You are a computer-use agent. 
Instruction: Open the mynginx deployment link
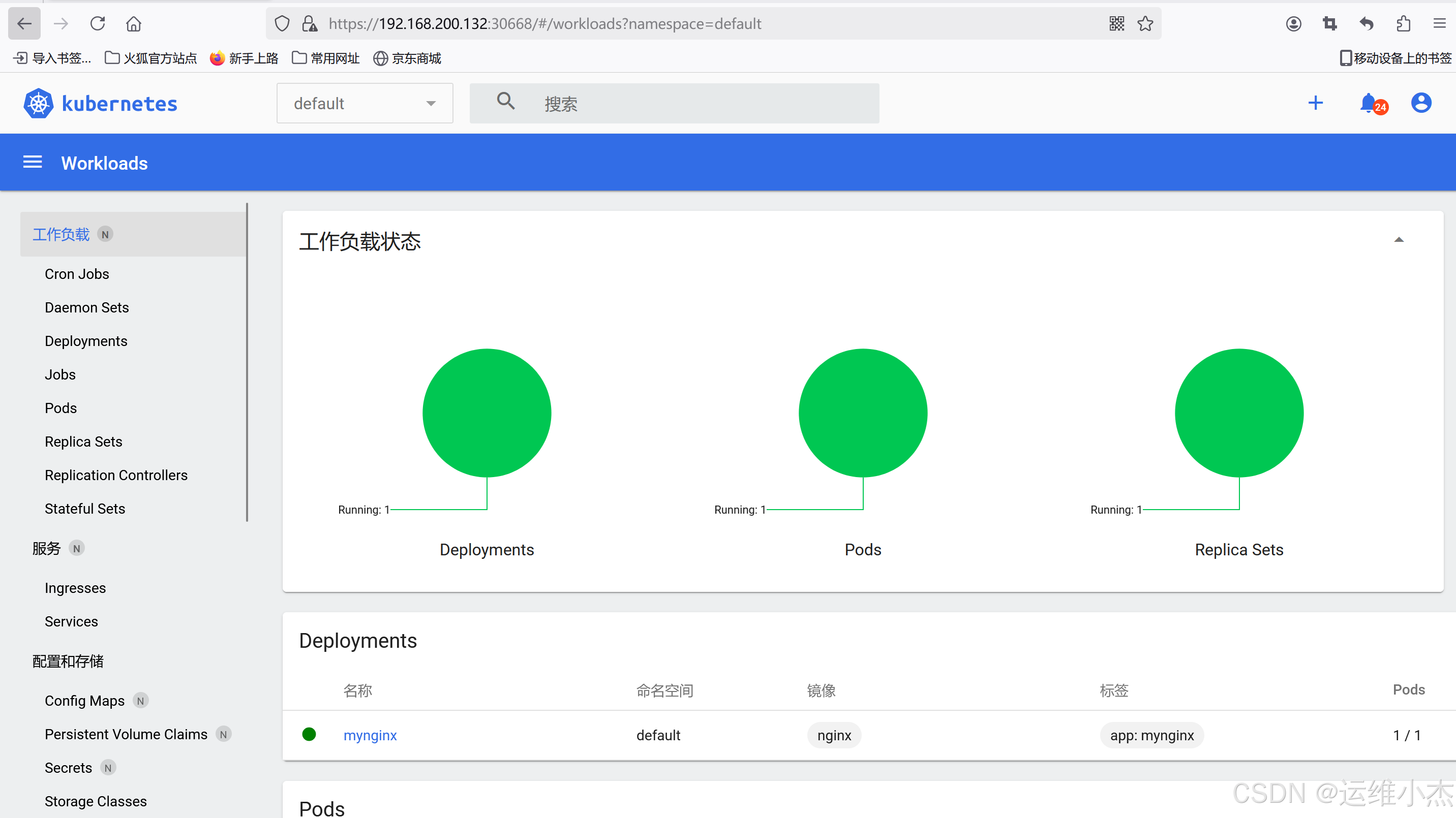370,735
